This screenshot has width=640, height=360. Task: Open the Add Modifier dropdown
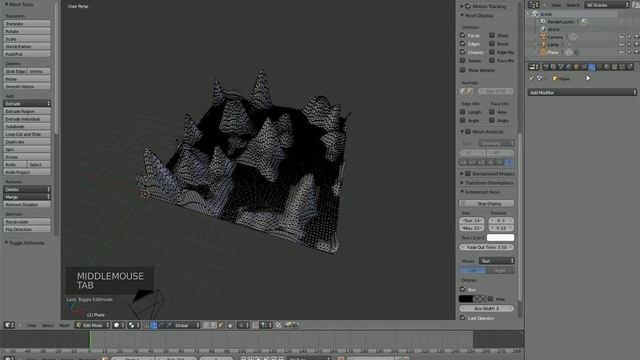coord(582,93)
